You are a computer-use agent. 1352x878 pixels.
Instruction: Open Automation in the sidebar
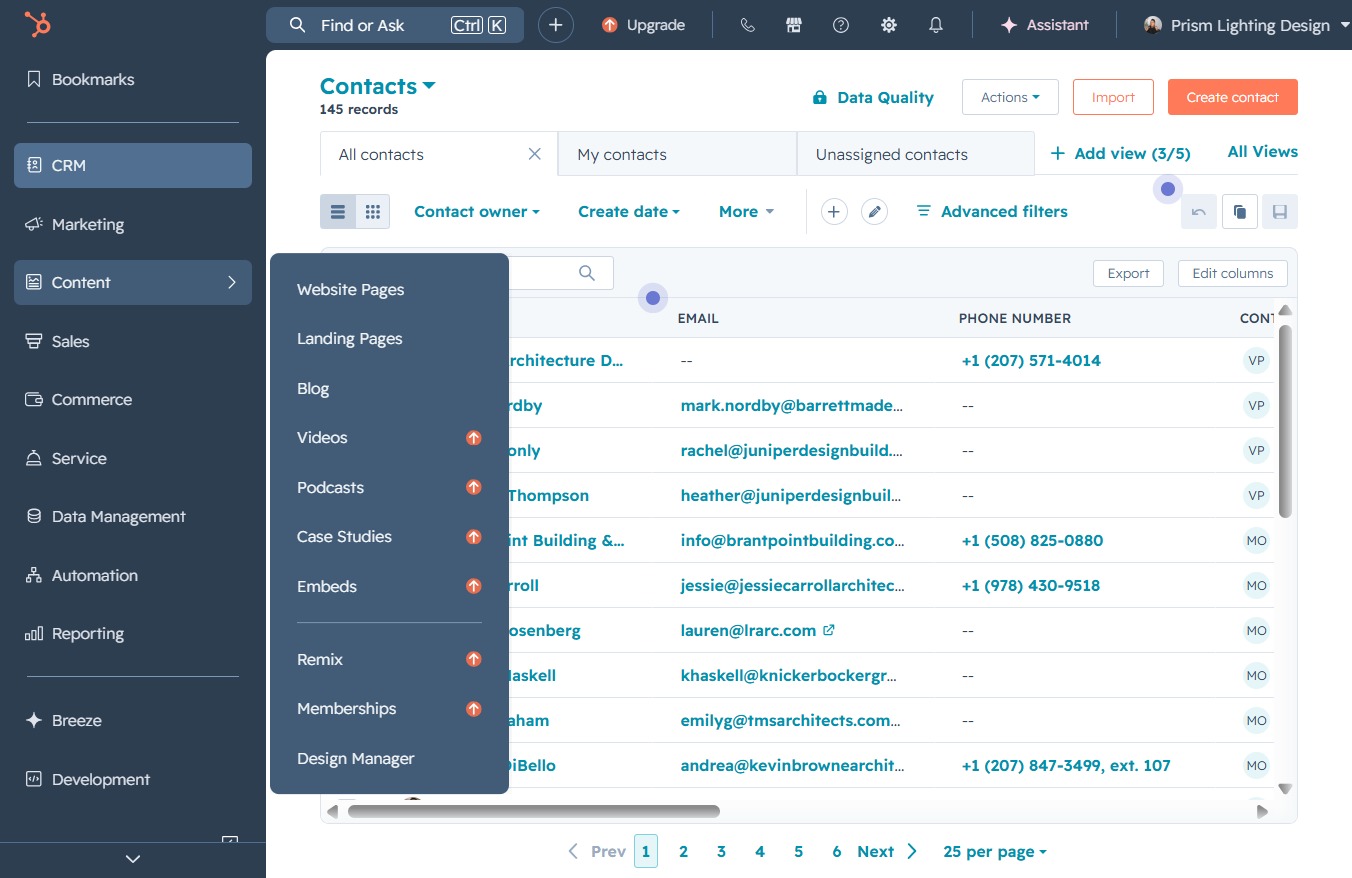(x=133, y=575)
